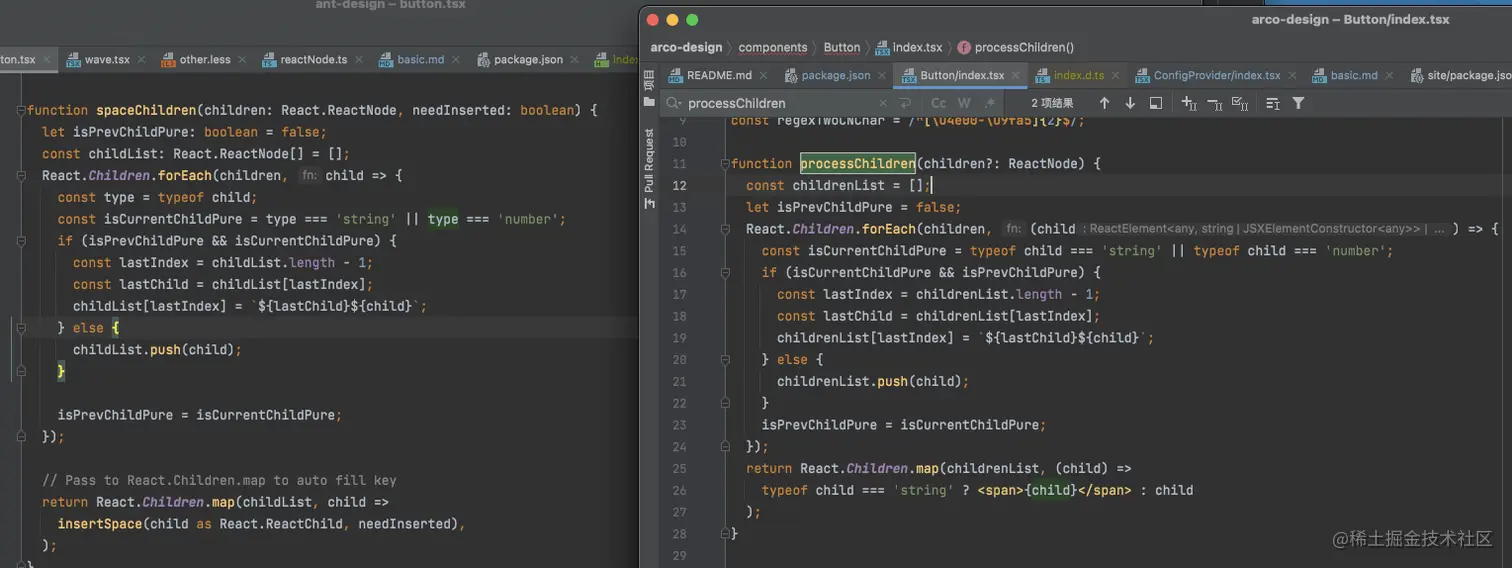Expand collapsed type hint ellipsis on line 14
The width and height of the screenshot is (1512, 568).
pos(1440,229)
